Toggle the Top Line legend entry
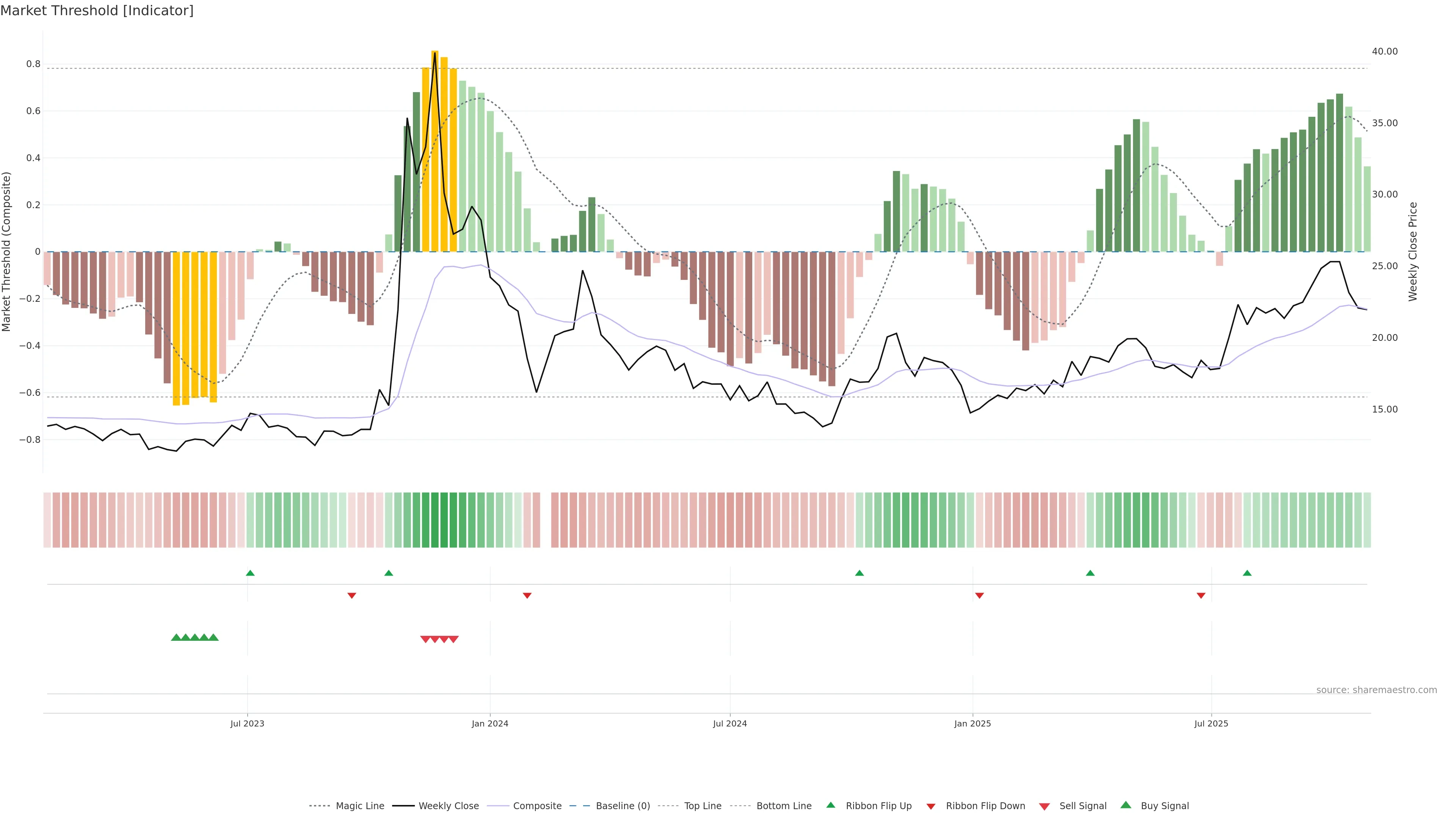Screen dimensions: 1456x819 (x=703, y=805)
